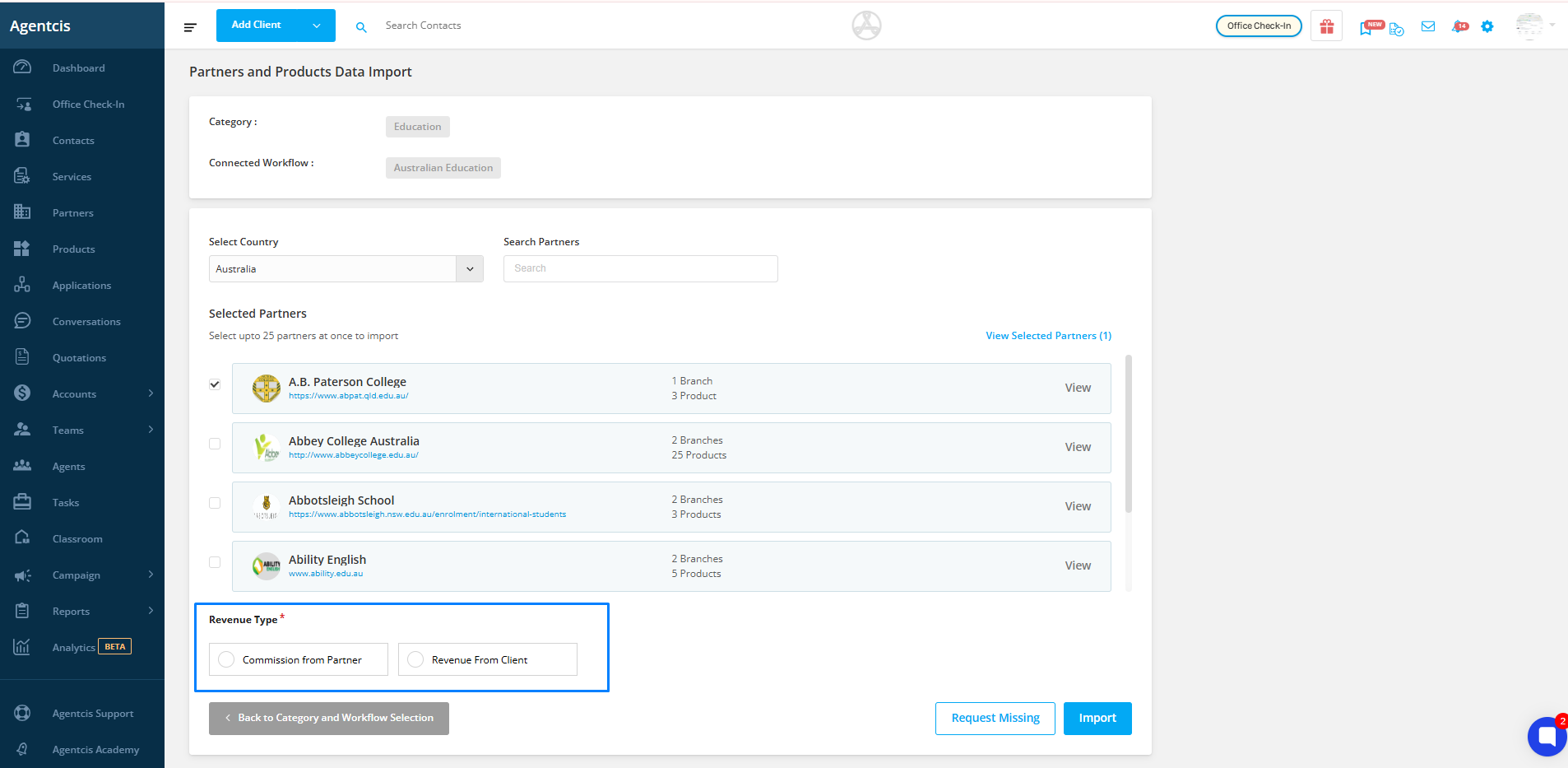Open the Applications sidebar icon
Viewport: 1568px width, 768px height.
22,285
